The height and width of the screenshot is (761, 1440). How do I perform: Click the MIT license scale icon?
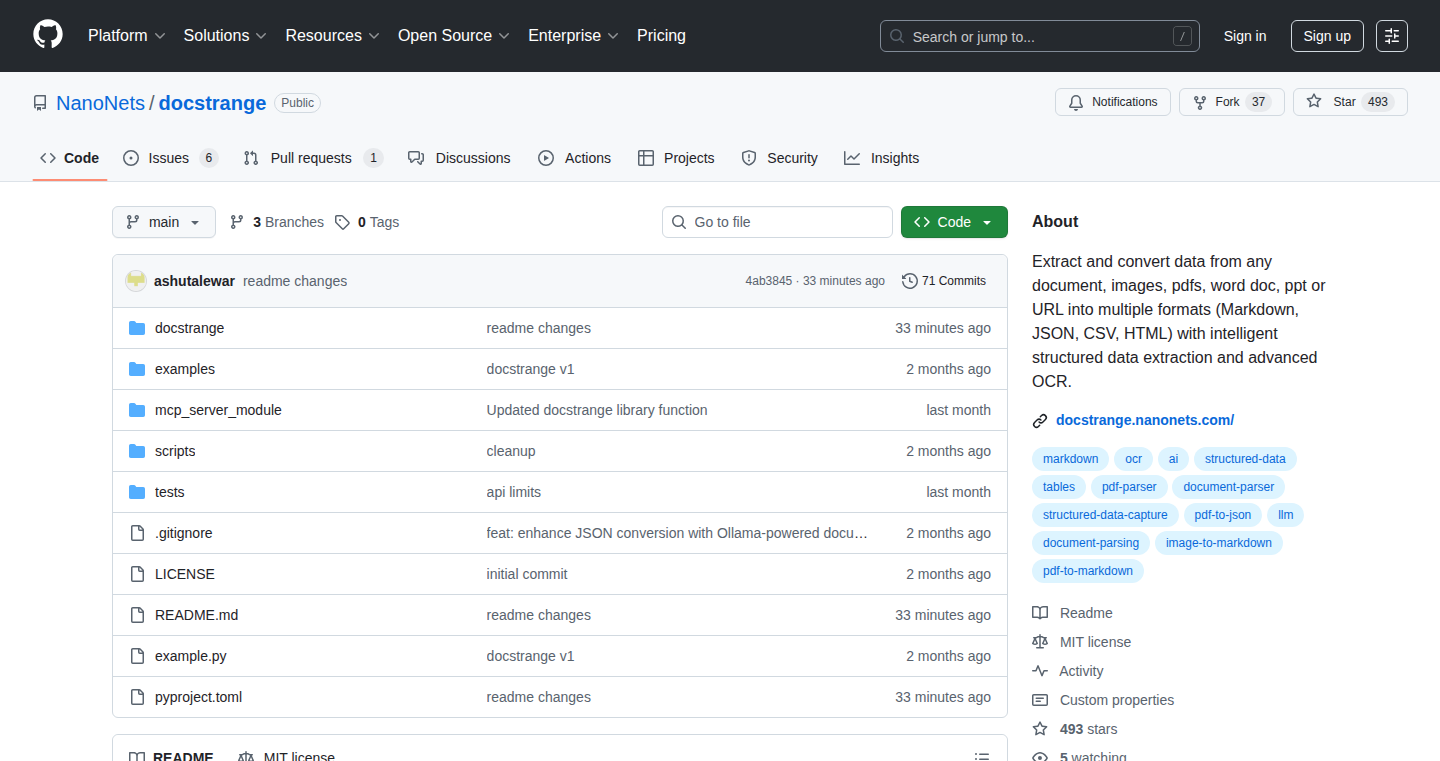[x=1040, y=642]
